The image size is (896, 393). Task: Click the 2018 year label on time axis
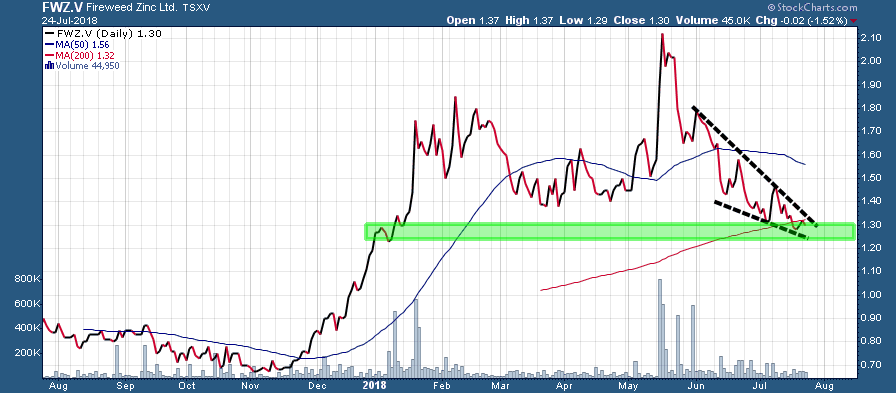point(374,386)
